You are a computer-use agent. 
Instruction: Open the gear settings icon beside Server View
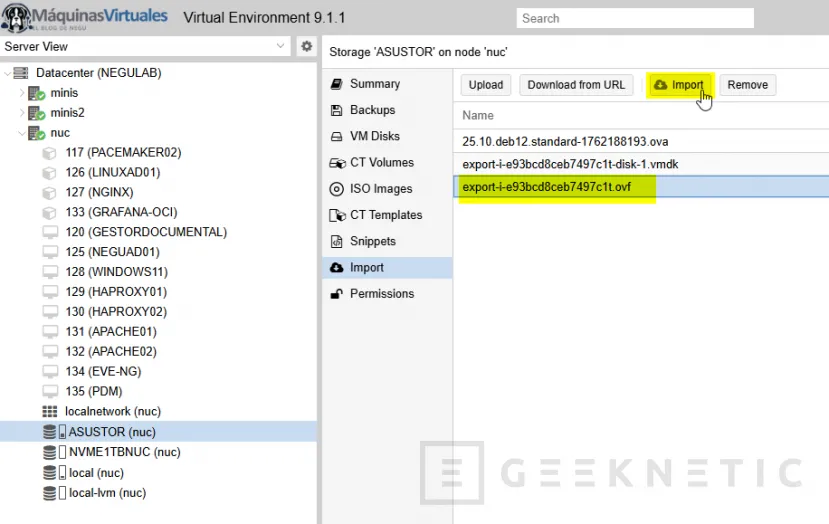pyautogui.click(x=306, y=46)
